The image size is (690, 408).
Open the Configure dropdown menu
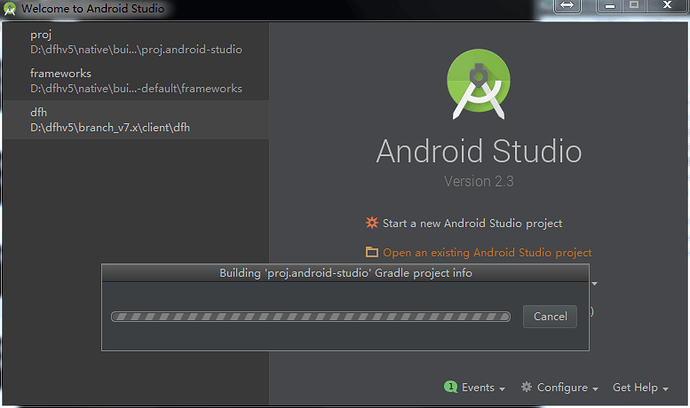tap(567, 387)
